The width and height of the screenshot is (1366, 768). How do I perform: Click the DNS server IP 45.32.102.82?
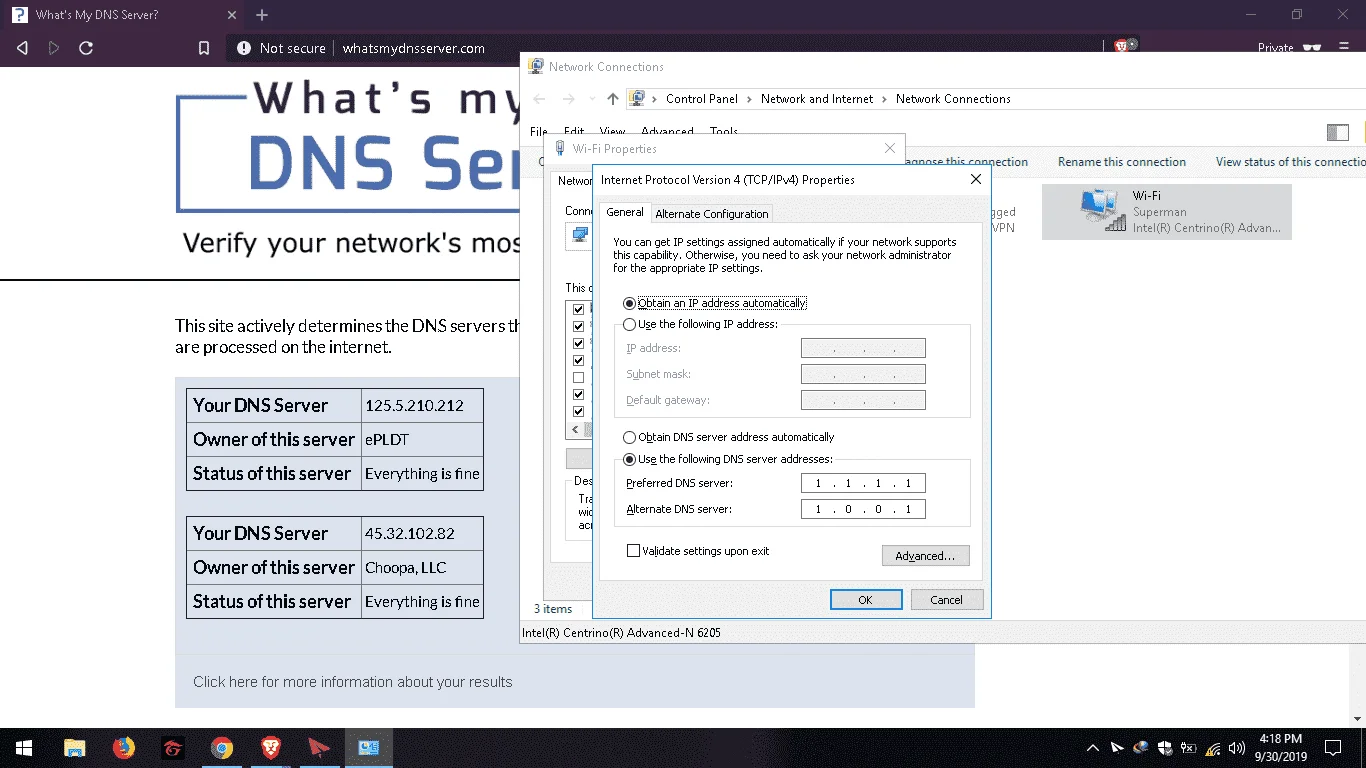tap(410, 533)
